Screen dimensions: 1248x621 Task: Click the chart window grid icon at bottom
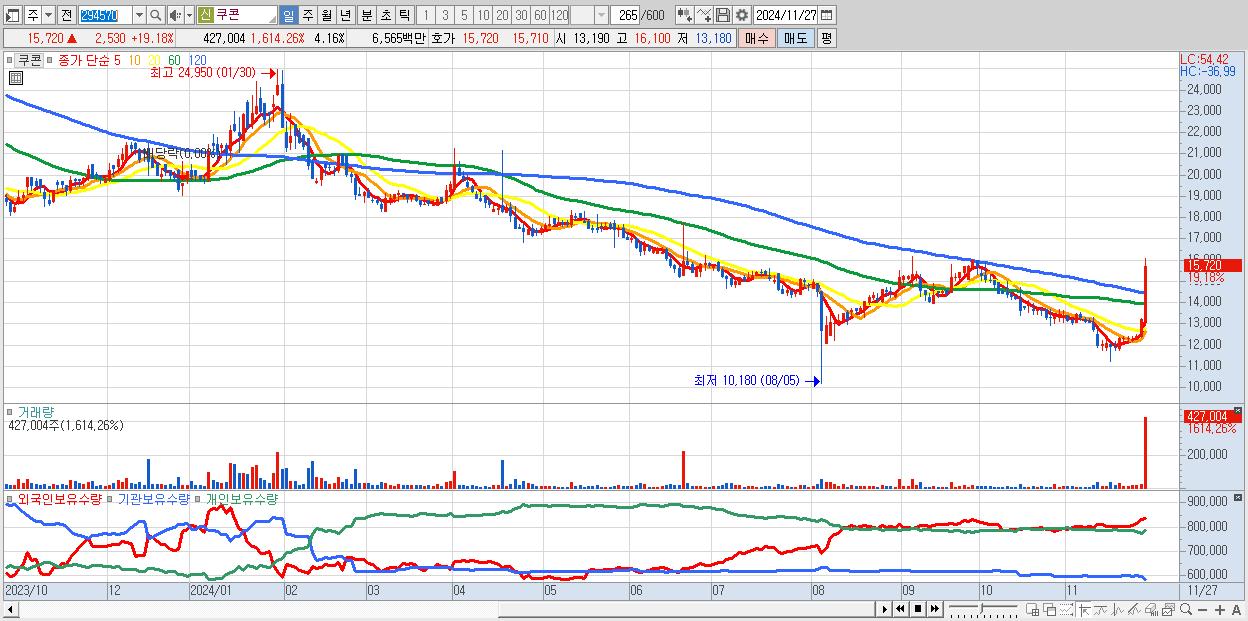[1032, 608]
